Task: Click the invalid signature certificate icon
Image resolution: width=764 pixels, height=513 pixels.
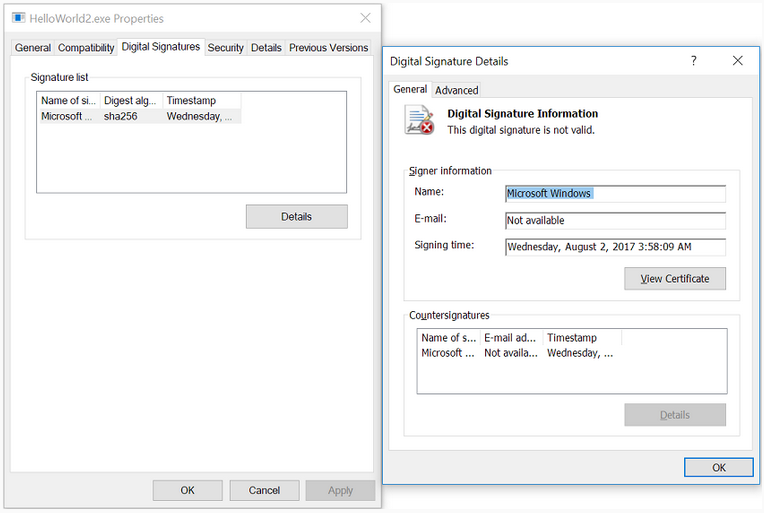Action: [x=419, y=120]
